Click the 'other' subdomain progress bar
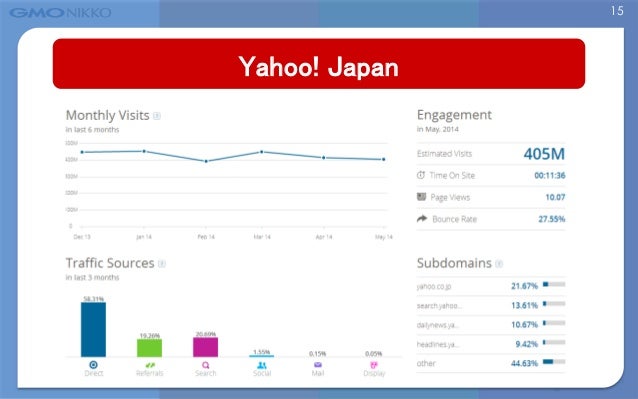Screen dimensions: 638x399 pos(554,362)
